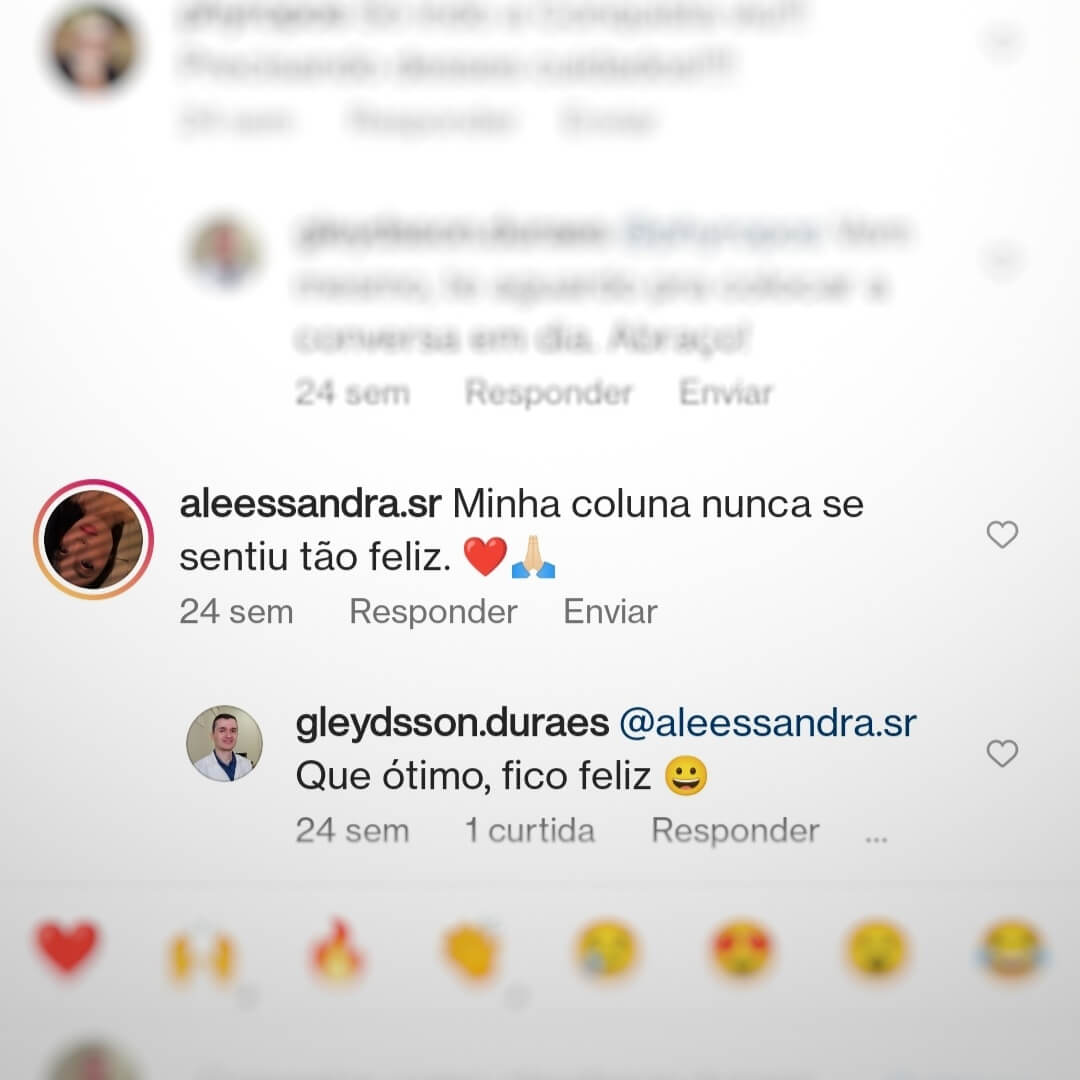Insert the red heart quick emoji
Screen dimensions: 1080x1080
coord(66,948)
